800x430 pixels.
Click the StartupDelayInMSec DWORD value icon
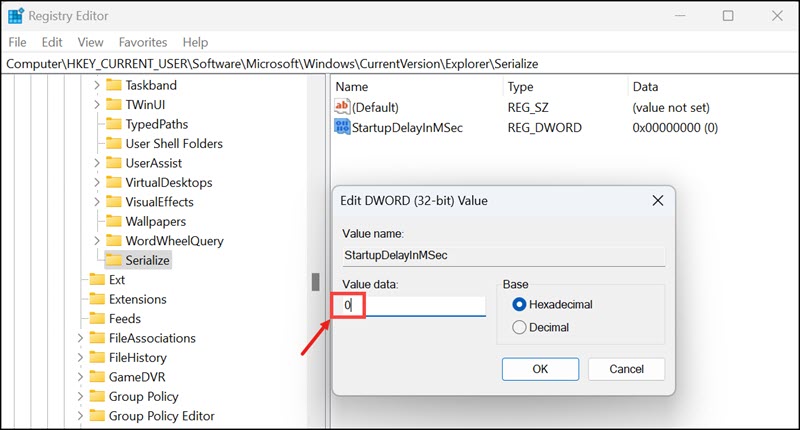coord(342,127)
